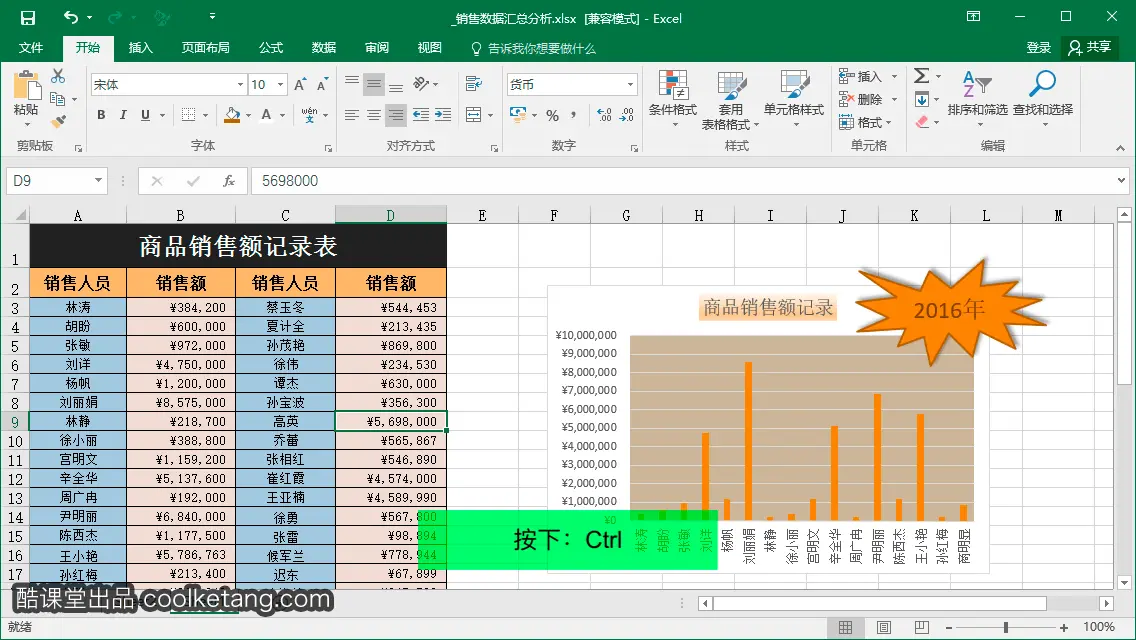Viewport: 1136px width, 640px height.
Task: Switch to the 页面布局 Page Layout tab
Action: [206, 48]
